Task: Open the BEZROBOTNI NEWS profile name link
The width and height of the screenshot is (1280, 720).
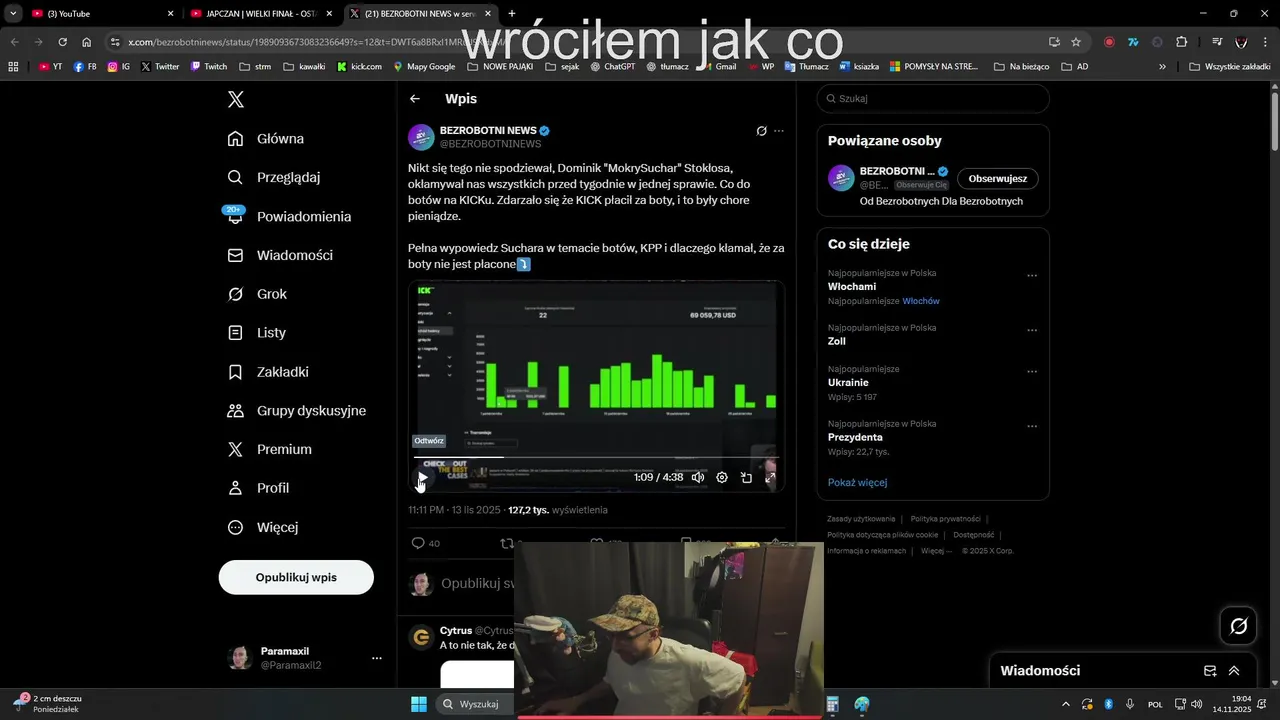Action: coord(488,130)
